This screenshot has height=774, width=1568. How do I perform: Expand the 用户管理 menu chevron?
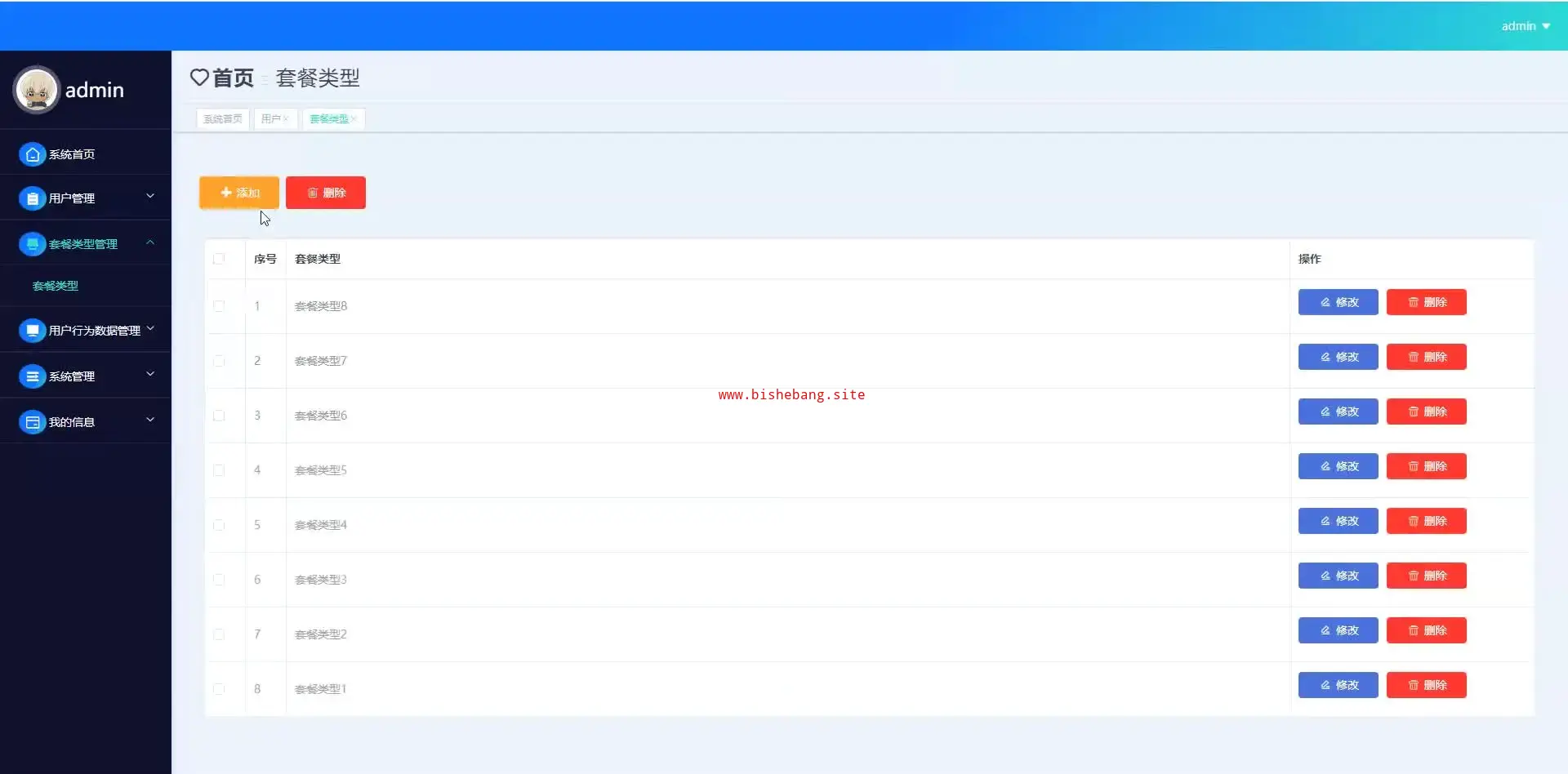[150, 196]
